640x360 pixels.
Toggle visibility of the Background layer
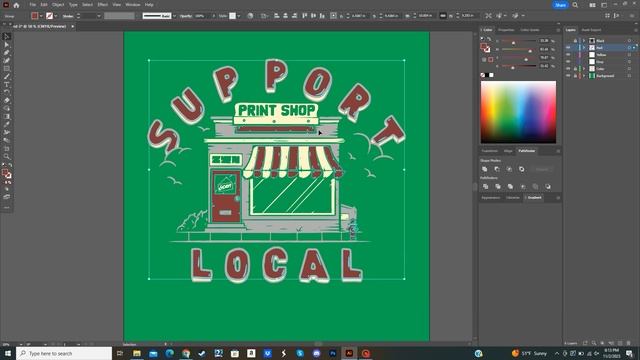pos(568,76)
